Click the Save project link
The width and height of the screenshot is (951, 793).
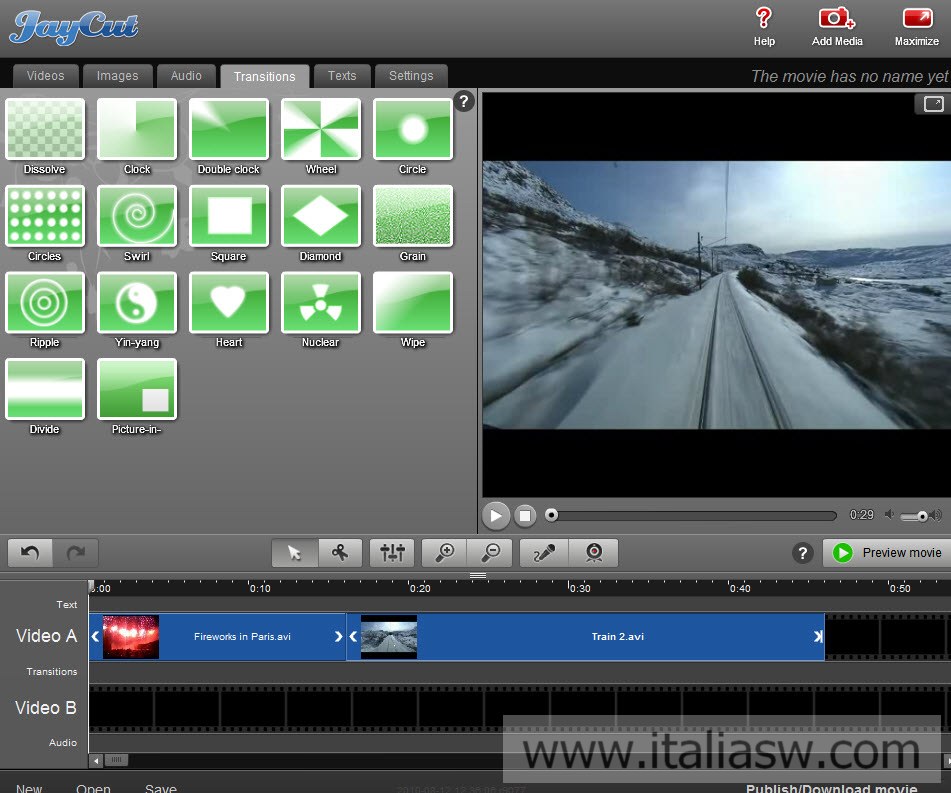[x=161, y=788]
